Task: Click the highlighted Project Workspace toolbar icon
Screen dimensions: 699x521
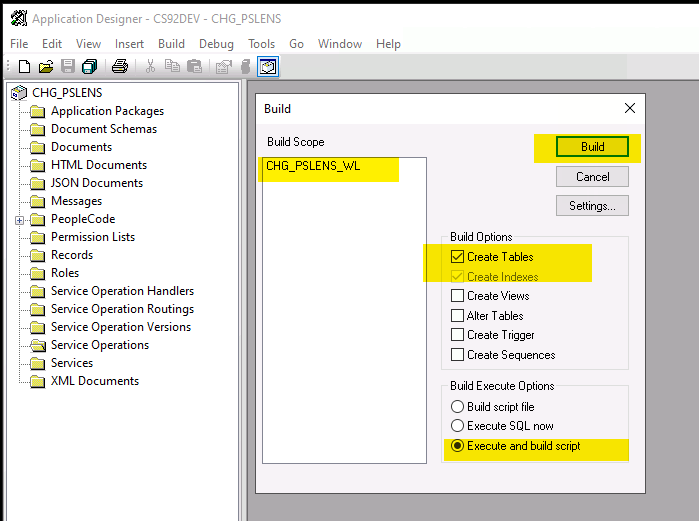Action: (x=268, y=67)
